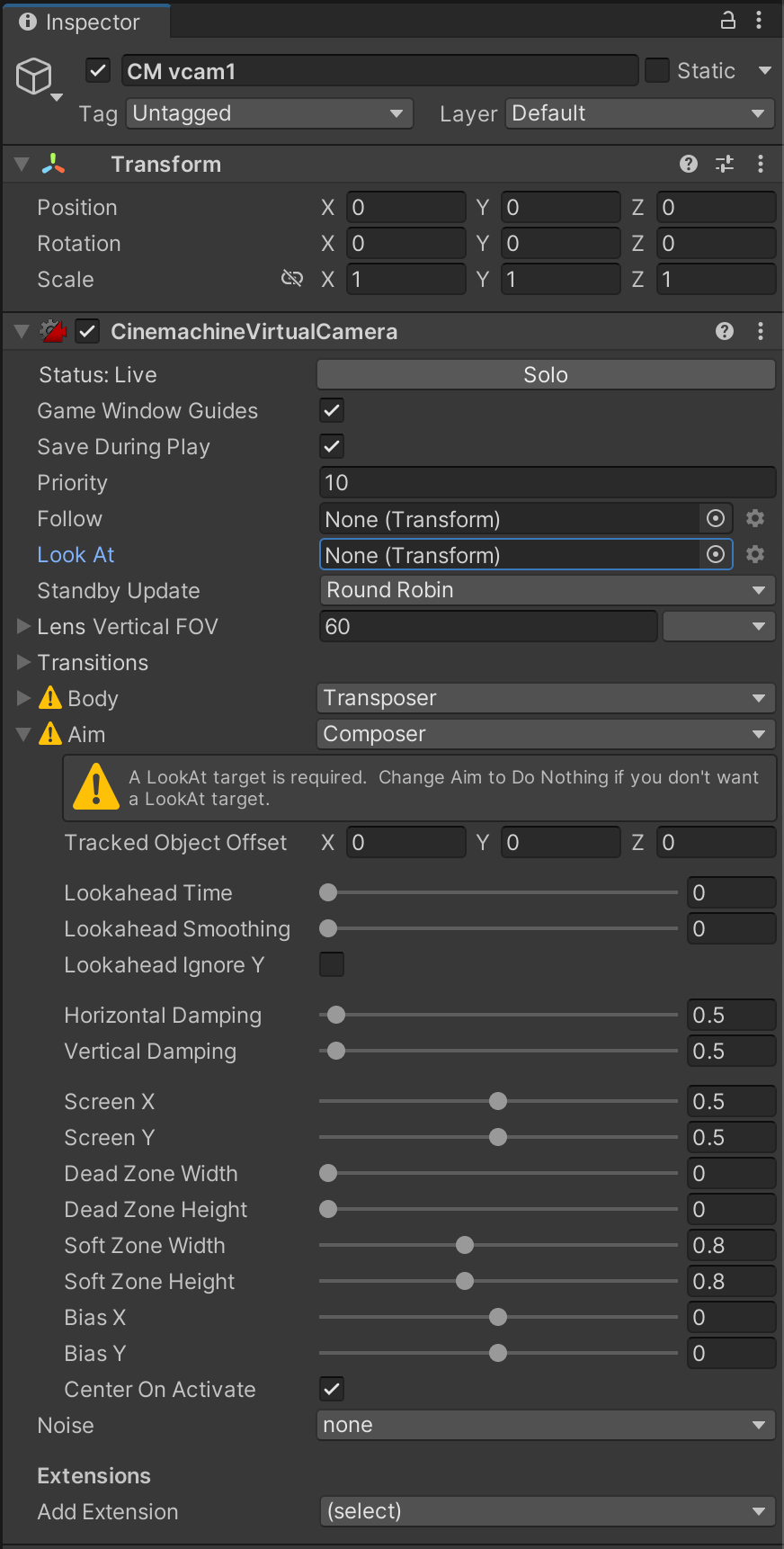The height and width of the screenshot is (1549, 784).
Task: Click the Scale Z input field
Action: [716, 279]
